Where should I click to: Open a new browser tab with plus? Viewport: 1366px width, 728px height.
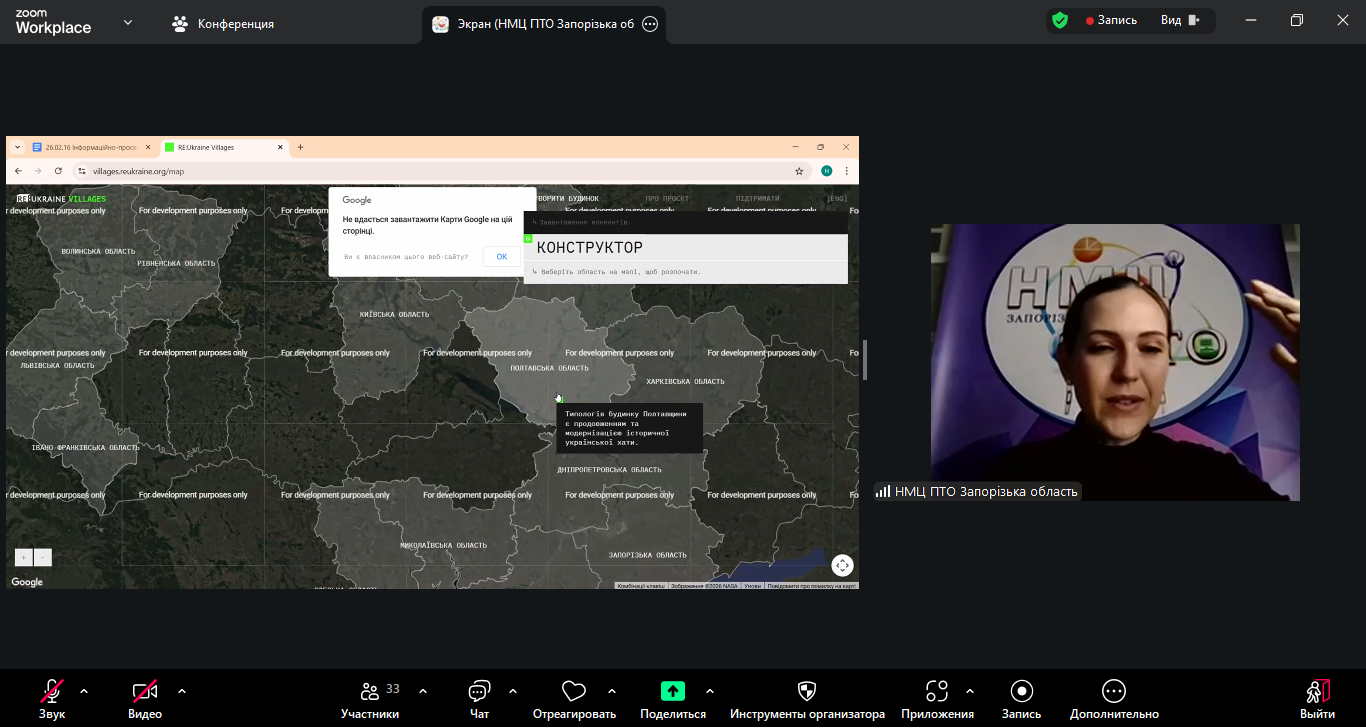click(x=300, y=147)
